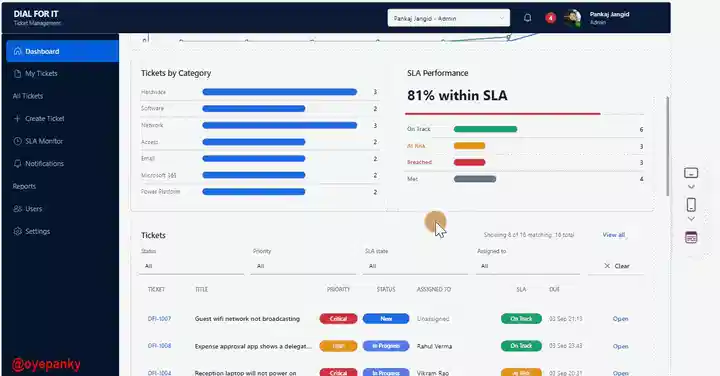Image resolution: width=720 pixels, height=376 pixels.
Task: Click Software category bar
Action: (x=253, y=108)
